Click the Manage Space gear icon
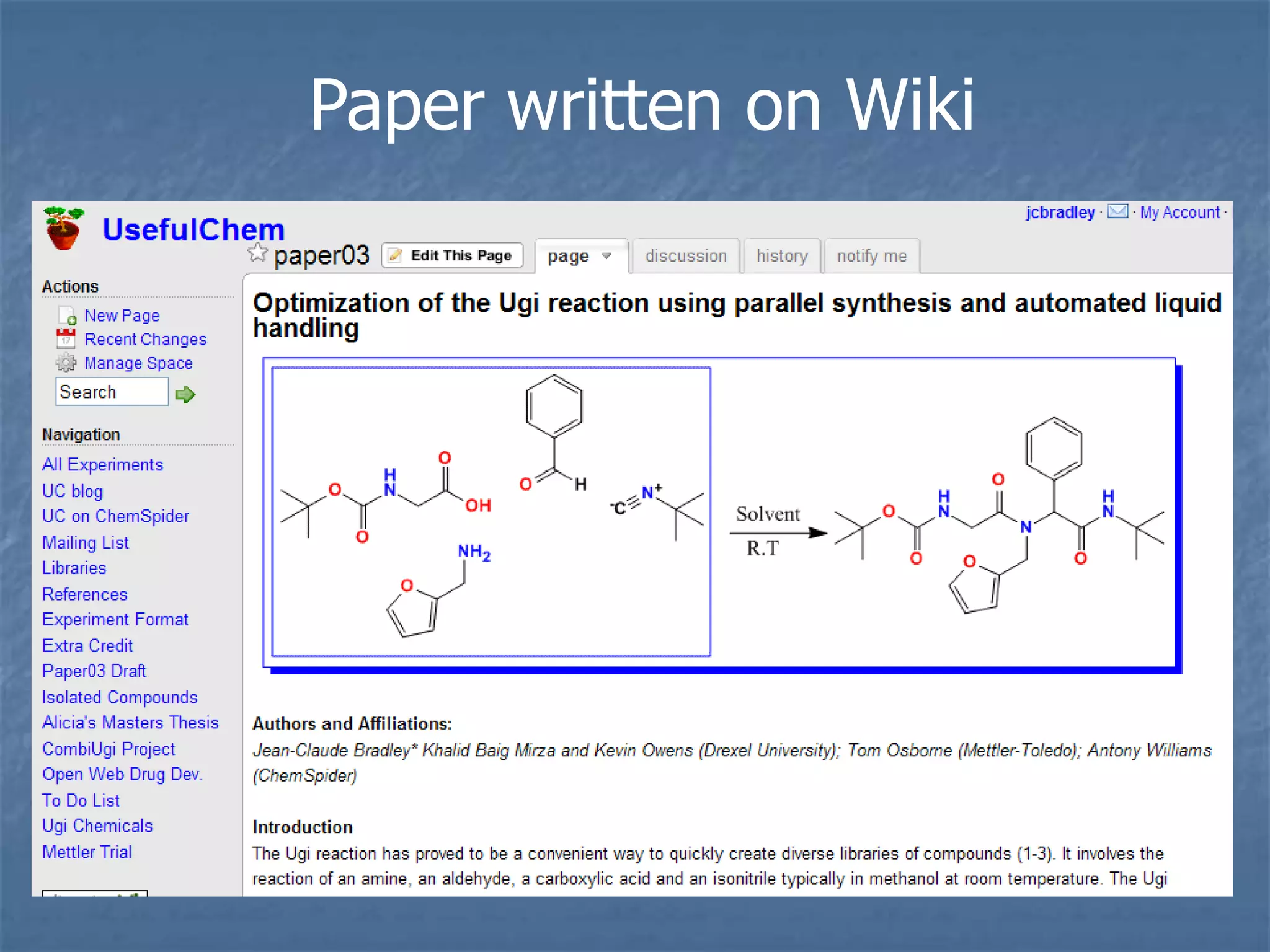 coord(66,363)
